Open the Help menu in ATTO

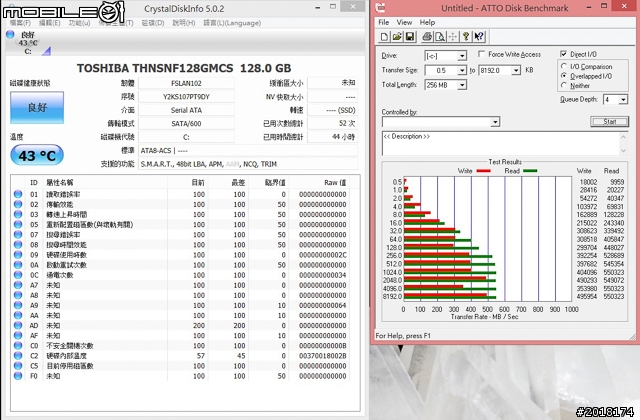[427, 22]
